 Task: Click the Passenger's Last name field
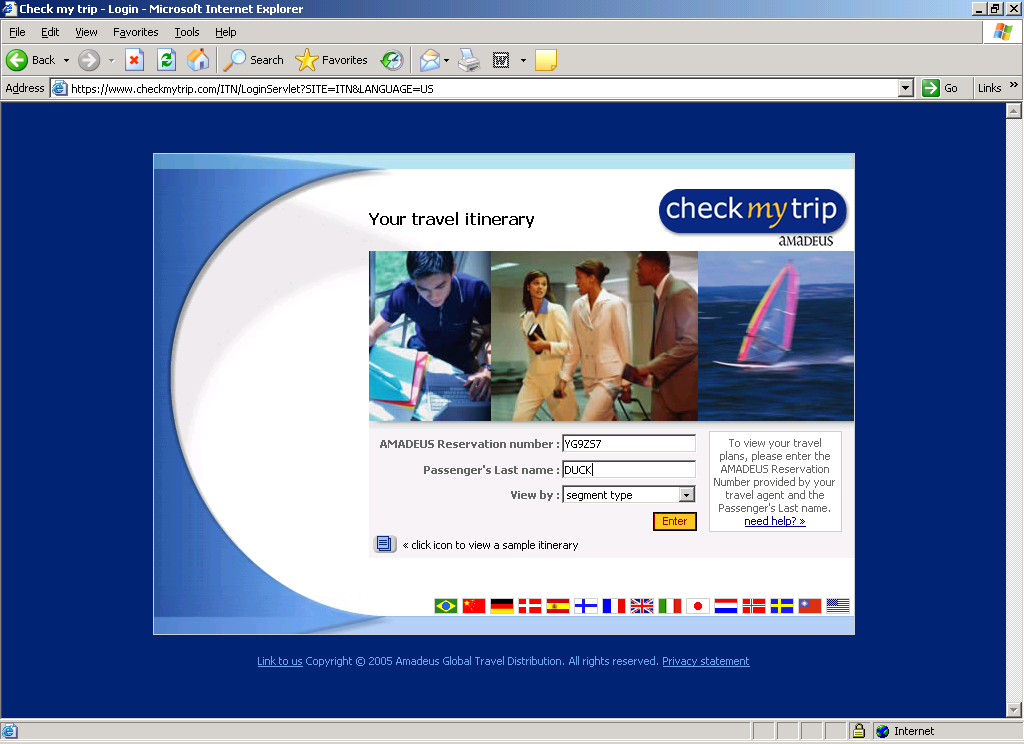629,470
